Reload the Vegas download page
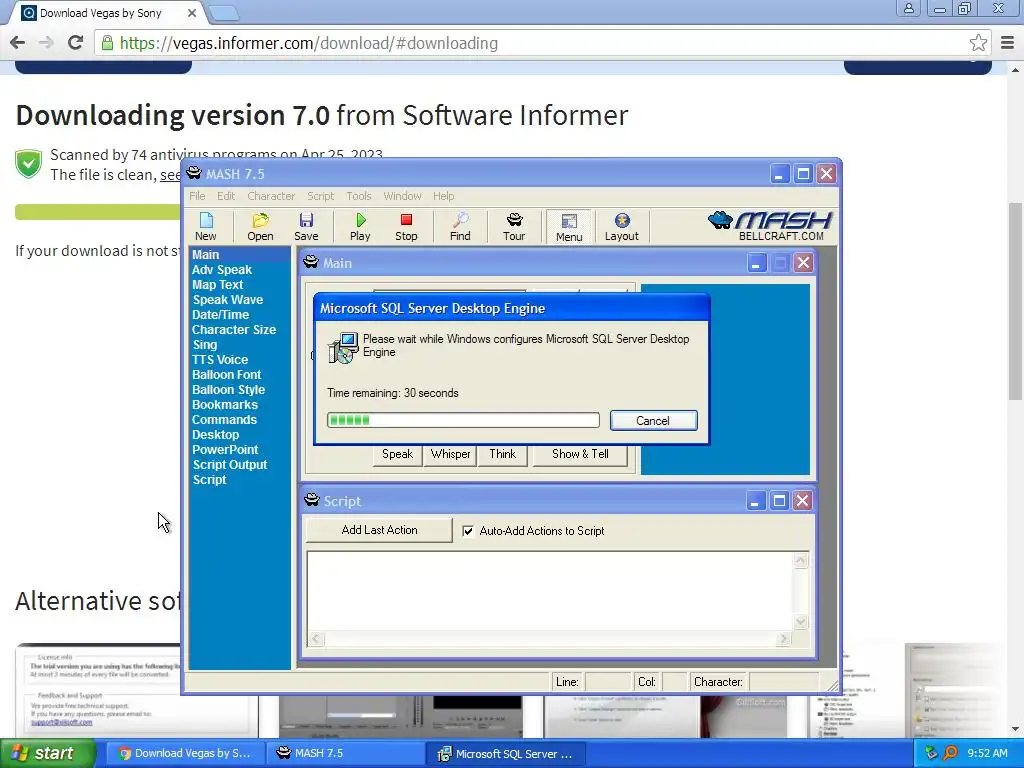The image size is (1024, 768). (76, 42)
